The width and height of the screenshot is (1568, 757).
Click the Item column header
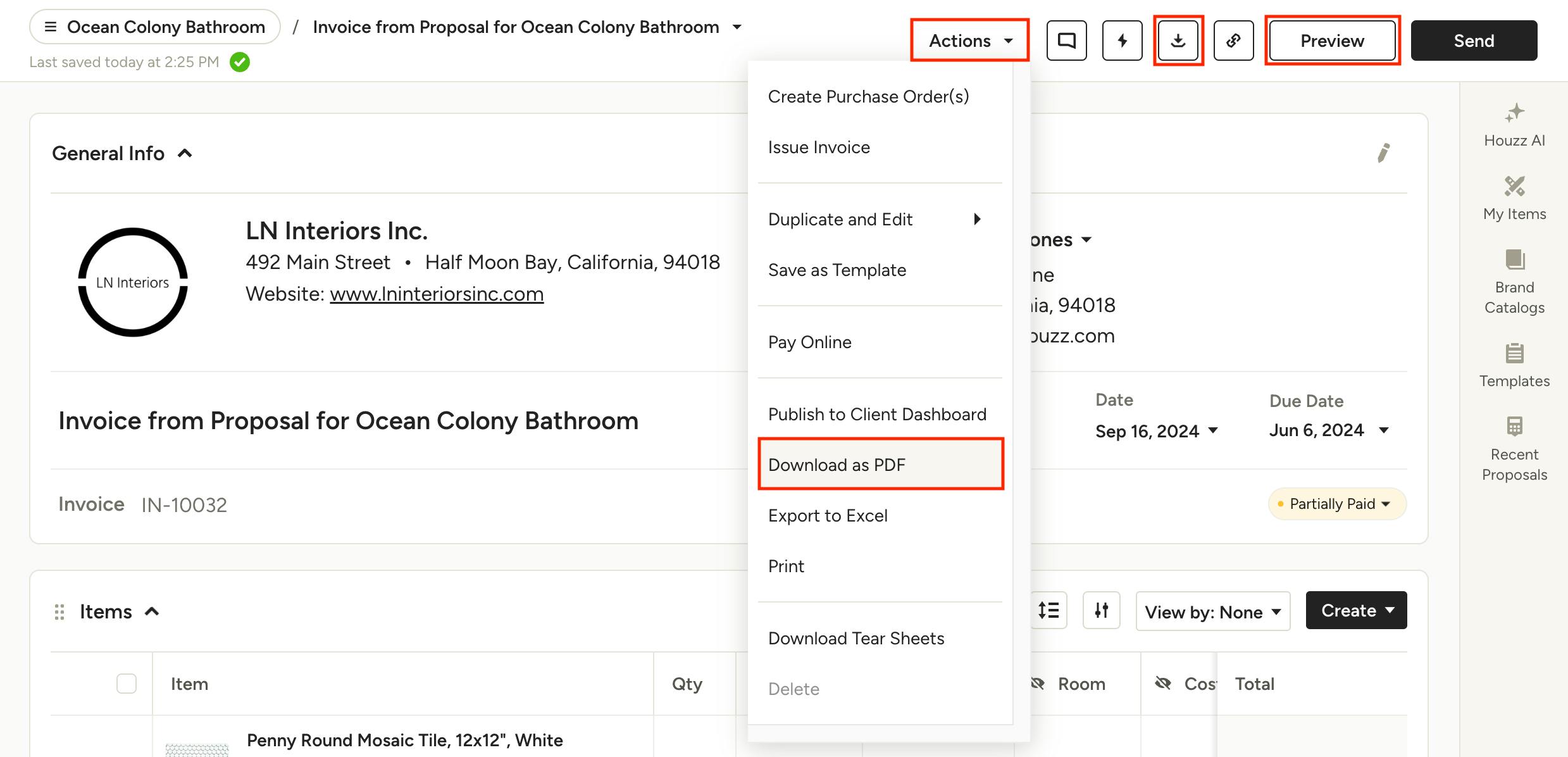pyautogui.click(x=189, y=684)
